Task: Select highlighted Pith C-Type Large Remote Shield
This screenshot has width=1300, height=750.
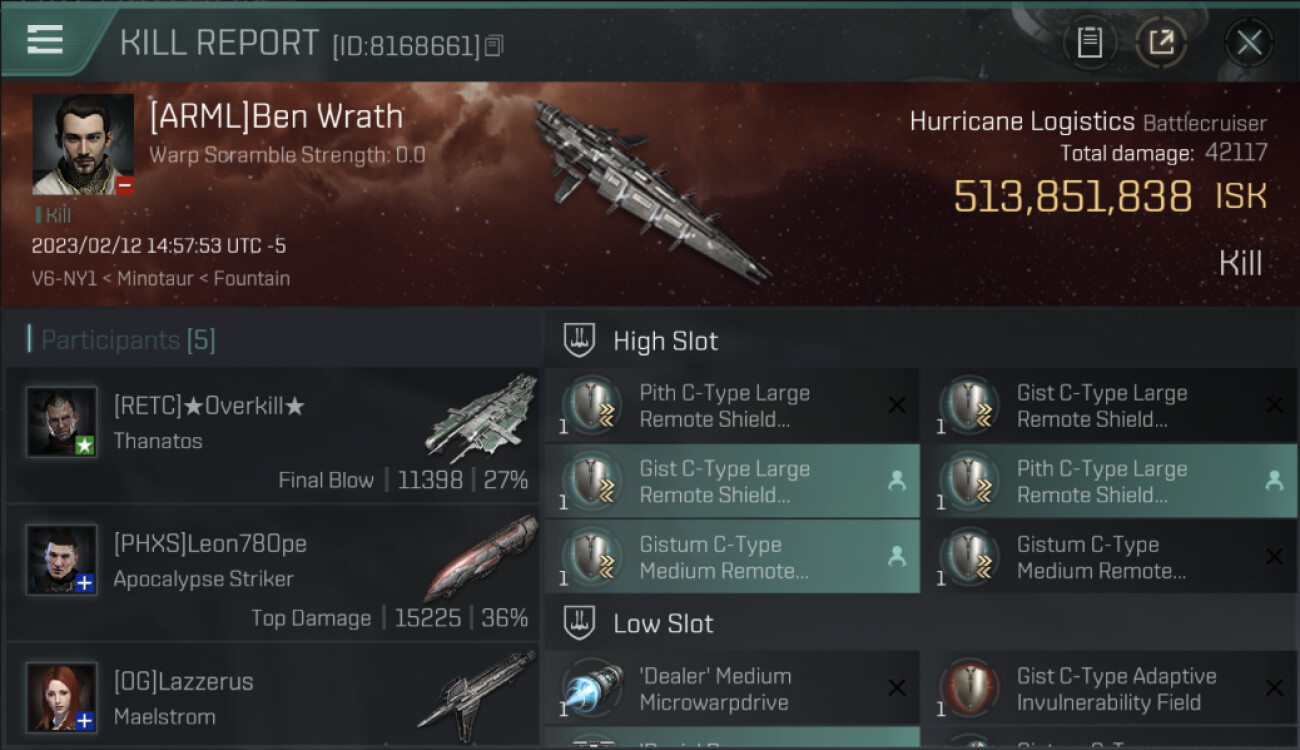Action: [1109, 481]
